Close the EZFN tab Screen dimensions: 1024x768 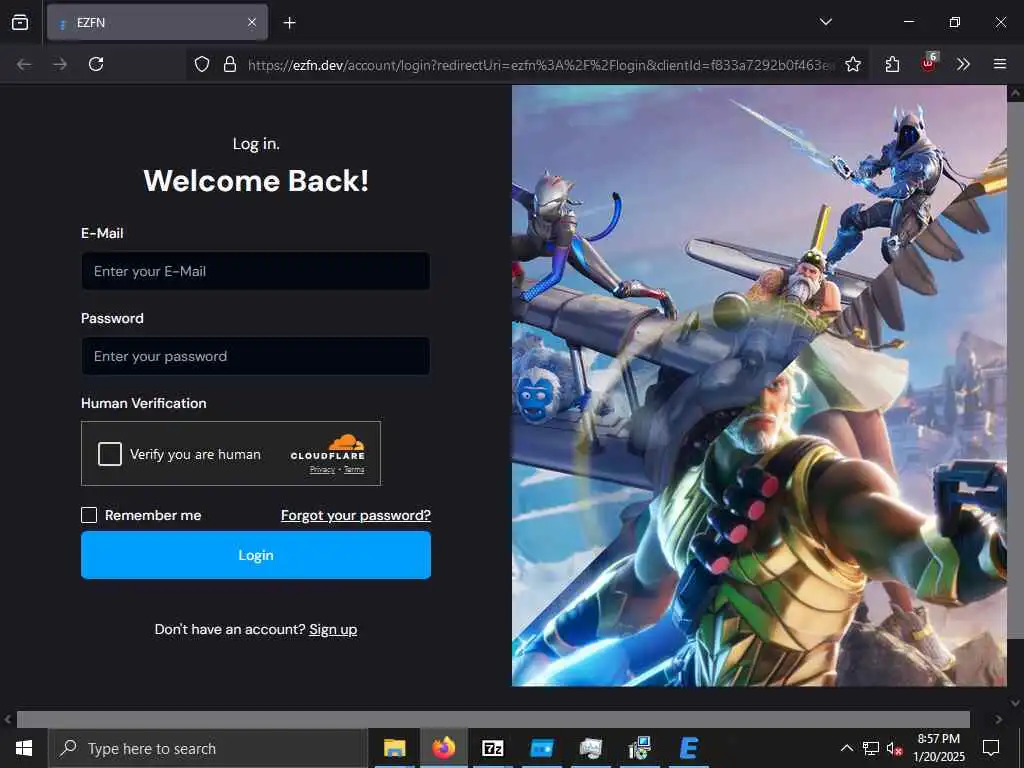tap(252, 23)
